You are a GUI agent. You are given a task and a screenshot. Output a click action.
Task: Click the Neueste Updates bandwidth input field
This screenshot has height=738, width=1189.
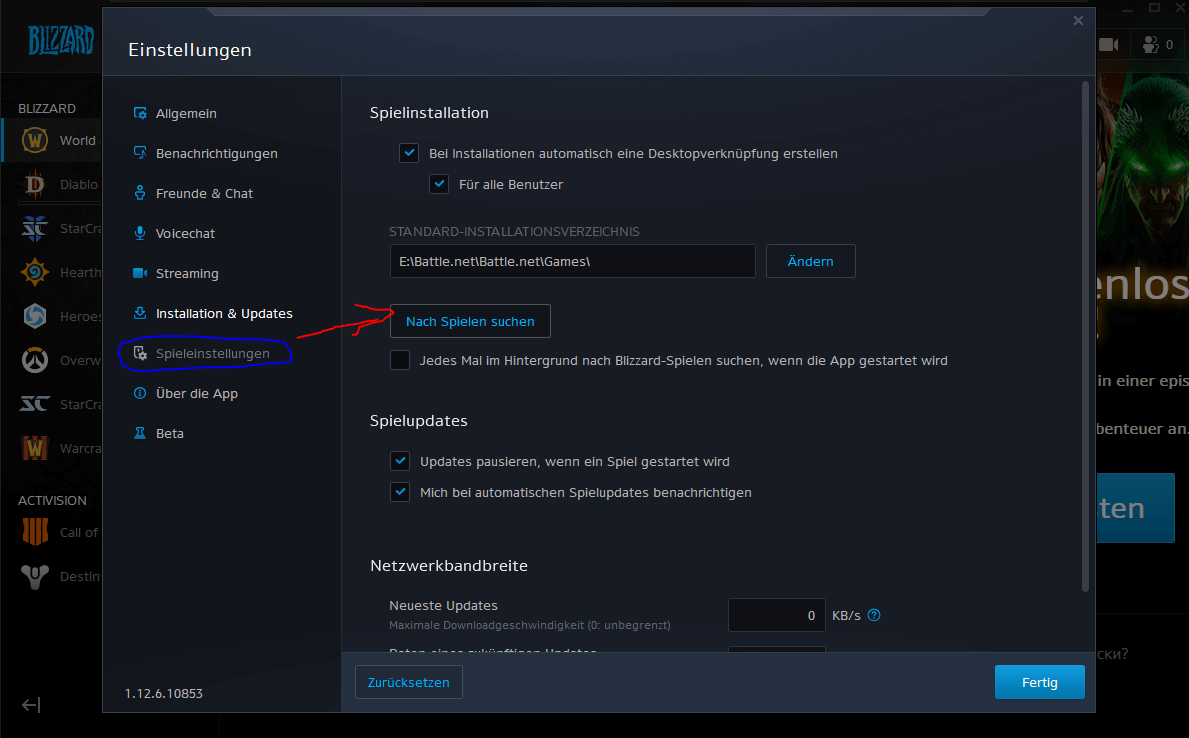pos(776,615)
